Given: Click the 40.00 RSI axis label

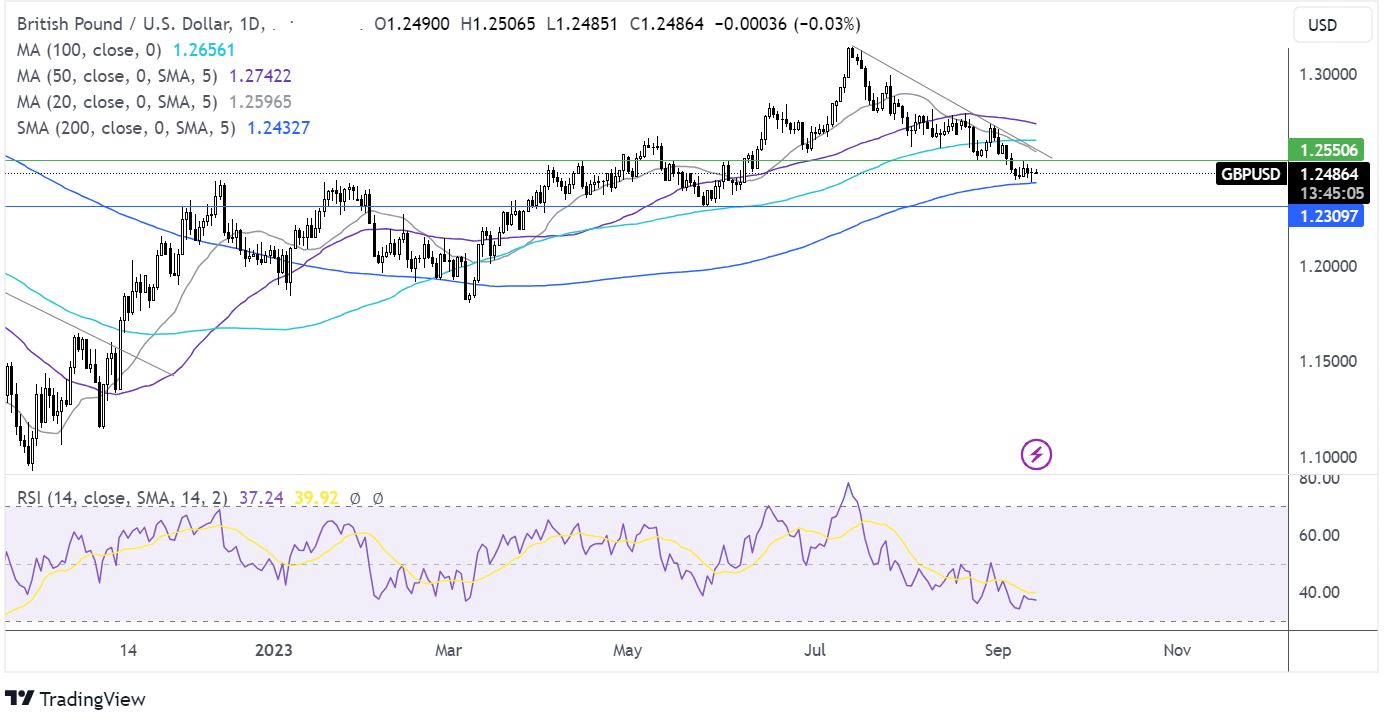Looking at the screenshot, I should [x=1319, y=592].
